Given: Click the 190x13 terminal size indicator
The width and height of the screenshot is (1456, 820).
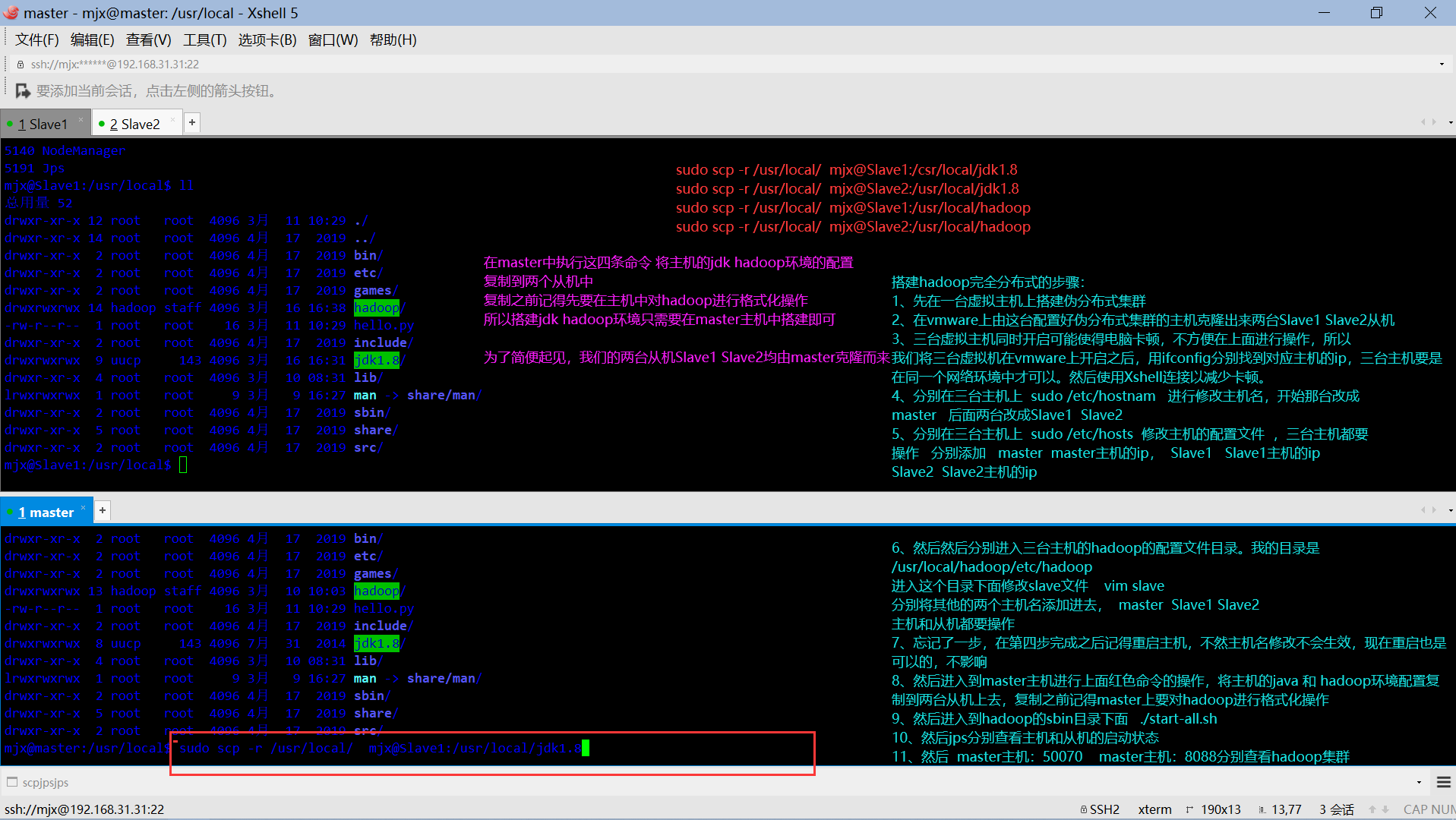Looking at the screenshot, I should click(x=1221, y=809).
